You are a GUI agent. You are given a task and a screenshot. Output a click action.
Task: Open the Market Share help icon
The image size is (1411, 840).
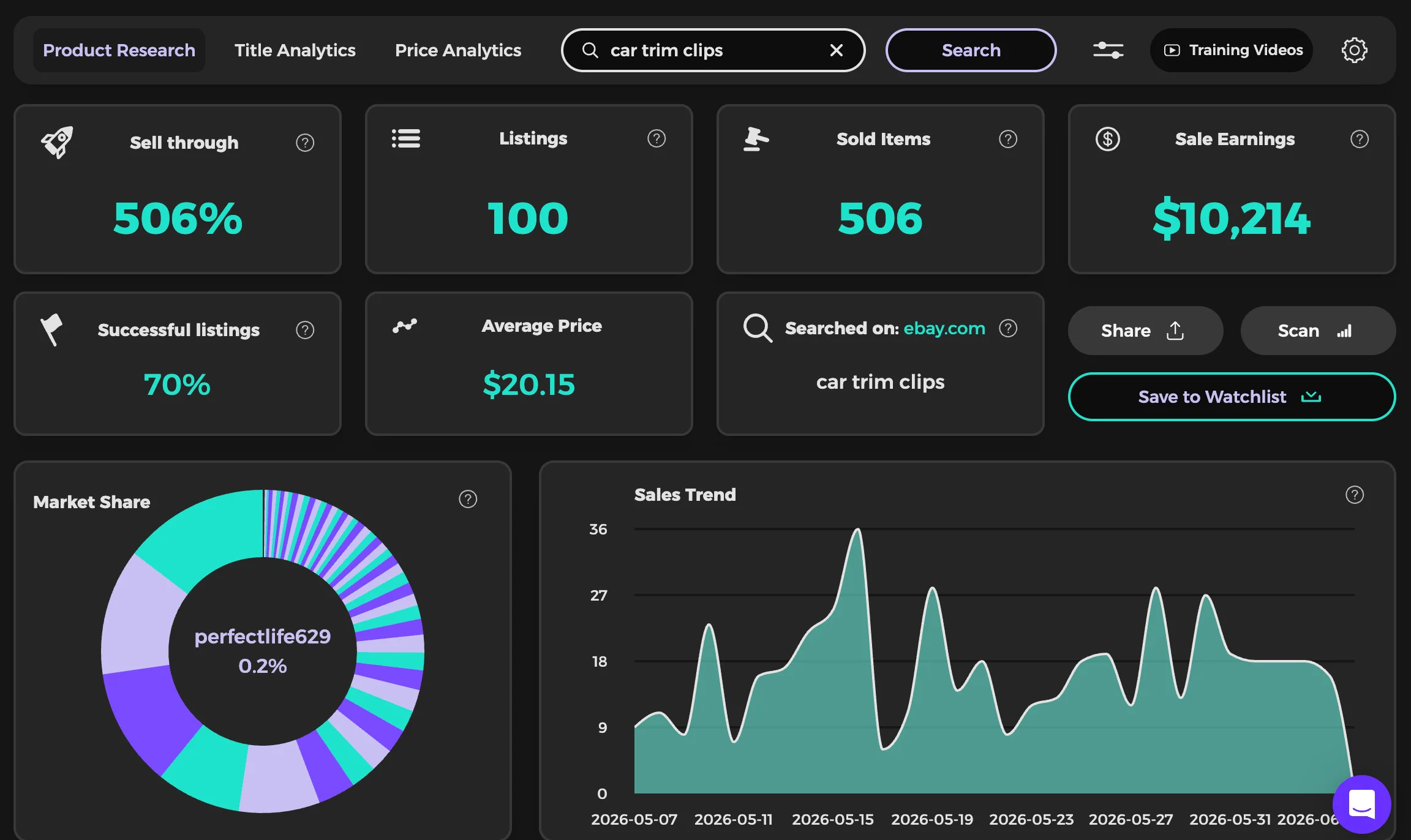[x=468, y=499]
